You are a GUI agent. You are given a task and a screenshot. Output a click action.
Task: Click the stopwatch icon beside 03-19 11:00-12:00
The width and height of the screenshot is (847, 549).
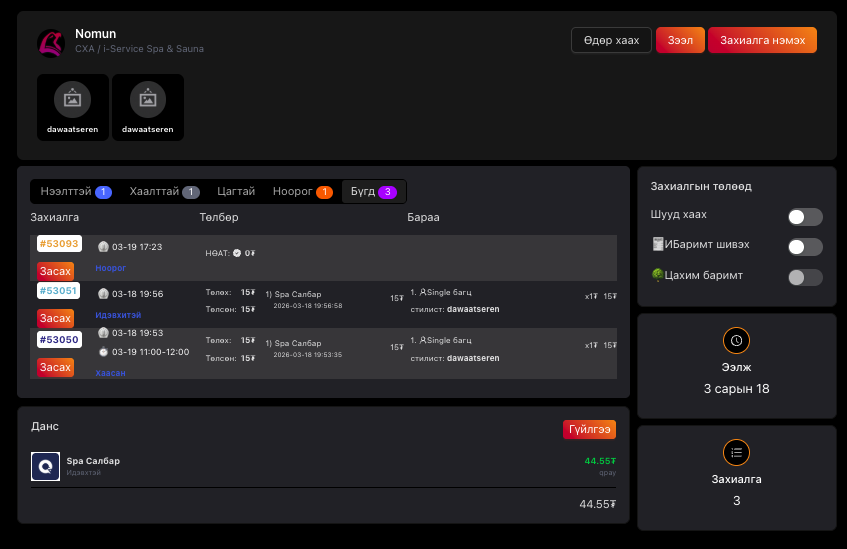[103, 352]
